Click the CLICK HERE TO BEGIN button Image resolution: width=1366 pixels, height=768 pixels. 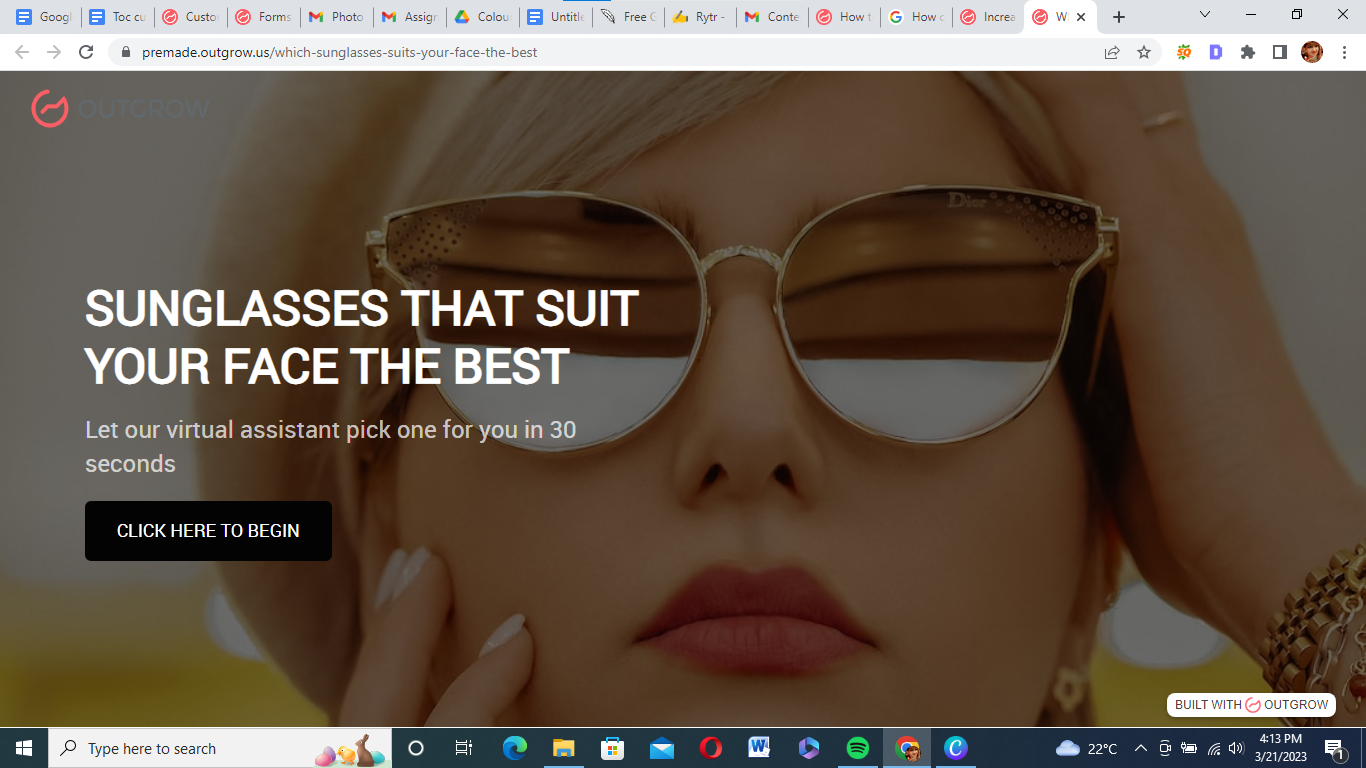pyautogui.click(x=208, y=531)
